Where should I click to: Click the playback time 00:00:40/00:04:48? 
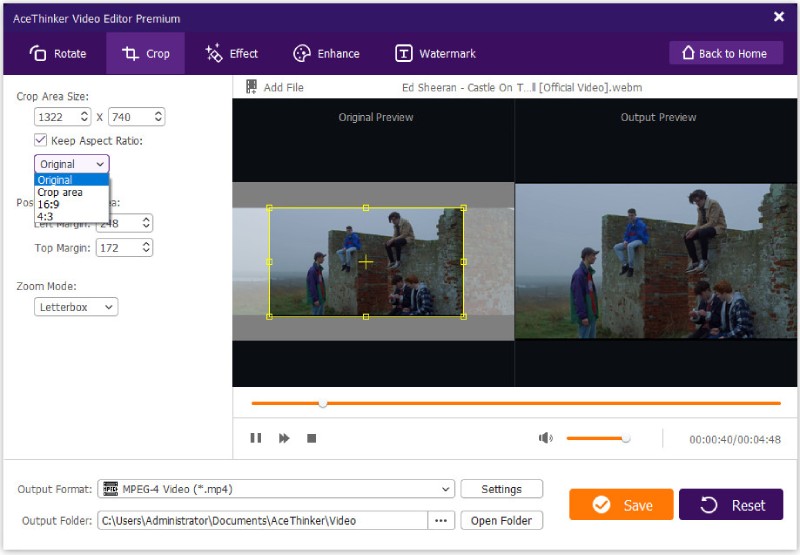[x=735, y=439]
